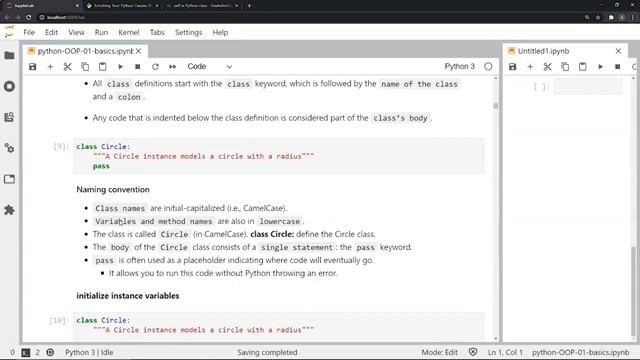Image resolution: width=640 pixels, height=360 pixels.
Task: Run cell in Untitled1 notebook
Action: (x=600, y=67)
